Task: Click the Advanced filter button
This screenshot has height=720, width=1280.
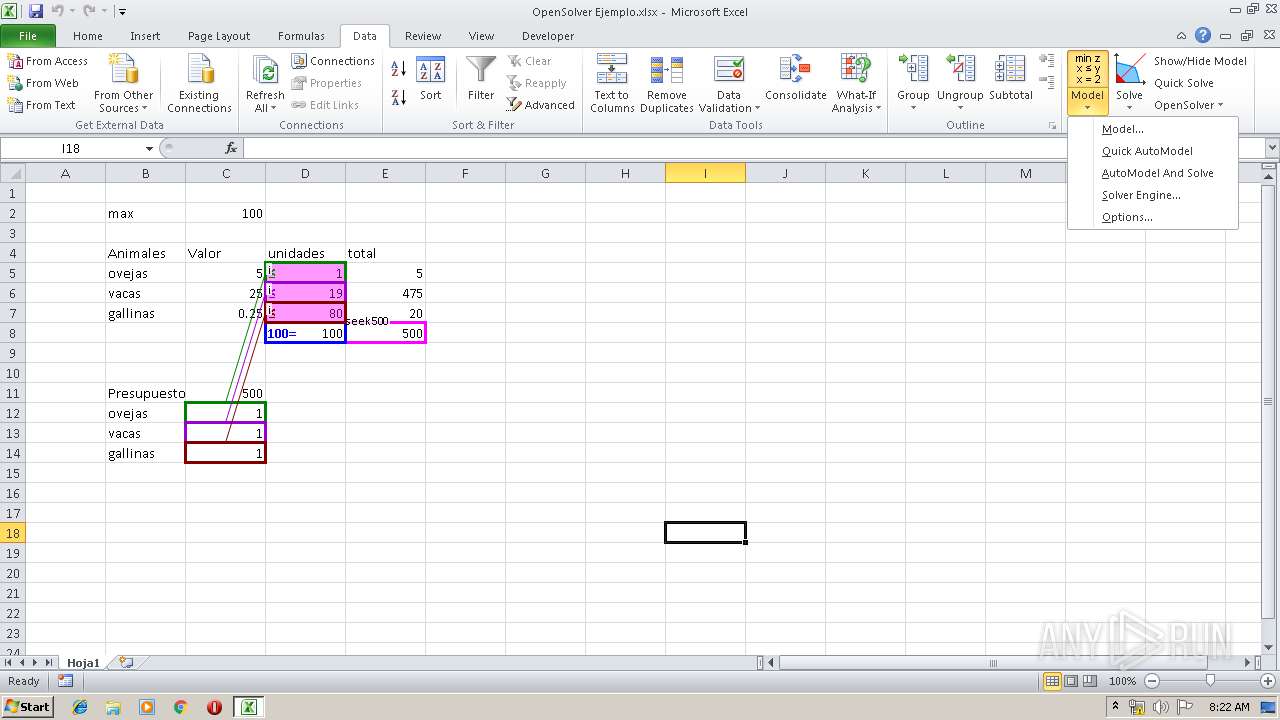Action: [541, 105]
